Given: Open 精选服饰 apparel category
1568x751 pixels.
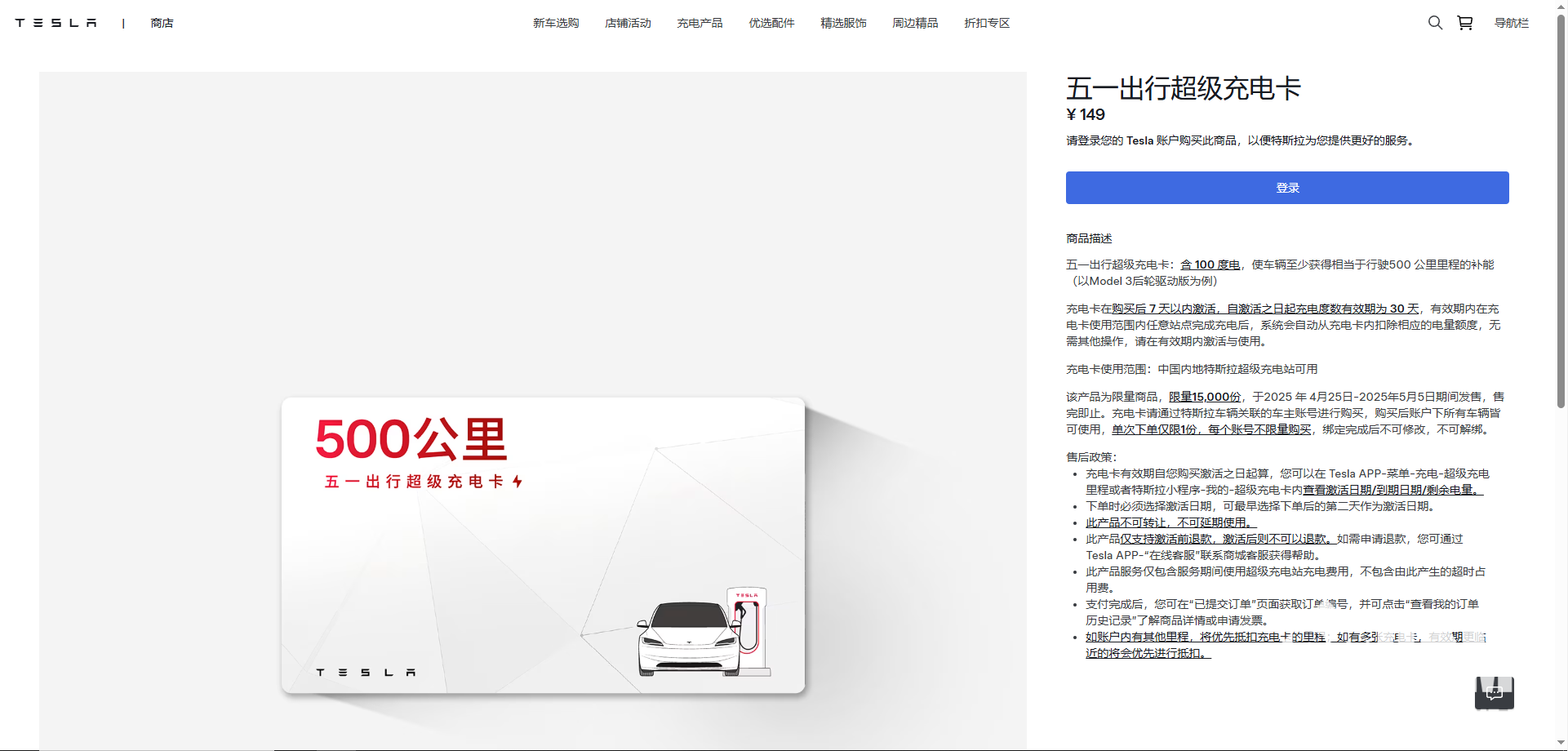Looking at the screenshot, I should coord(843,23).
